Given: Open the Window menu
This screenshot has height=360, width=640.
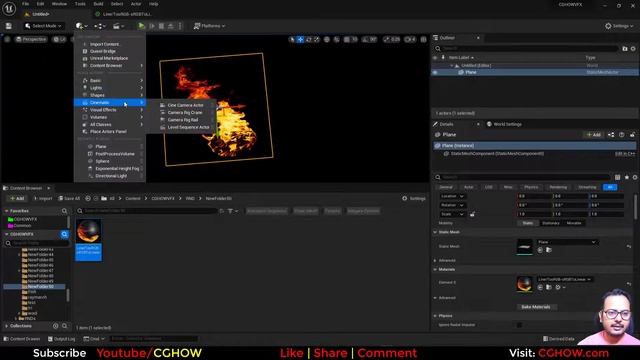Looking at the screenshot, I should coord(59,4).
